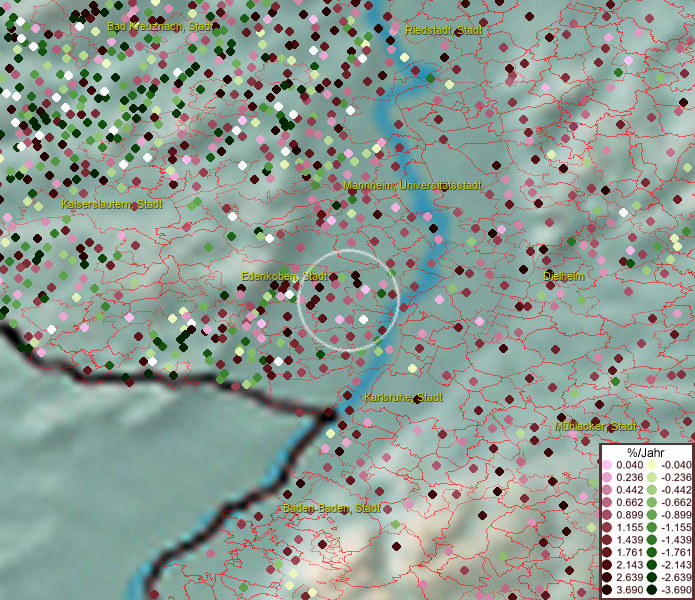Click the legend value text 0.899

[629, 515]
